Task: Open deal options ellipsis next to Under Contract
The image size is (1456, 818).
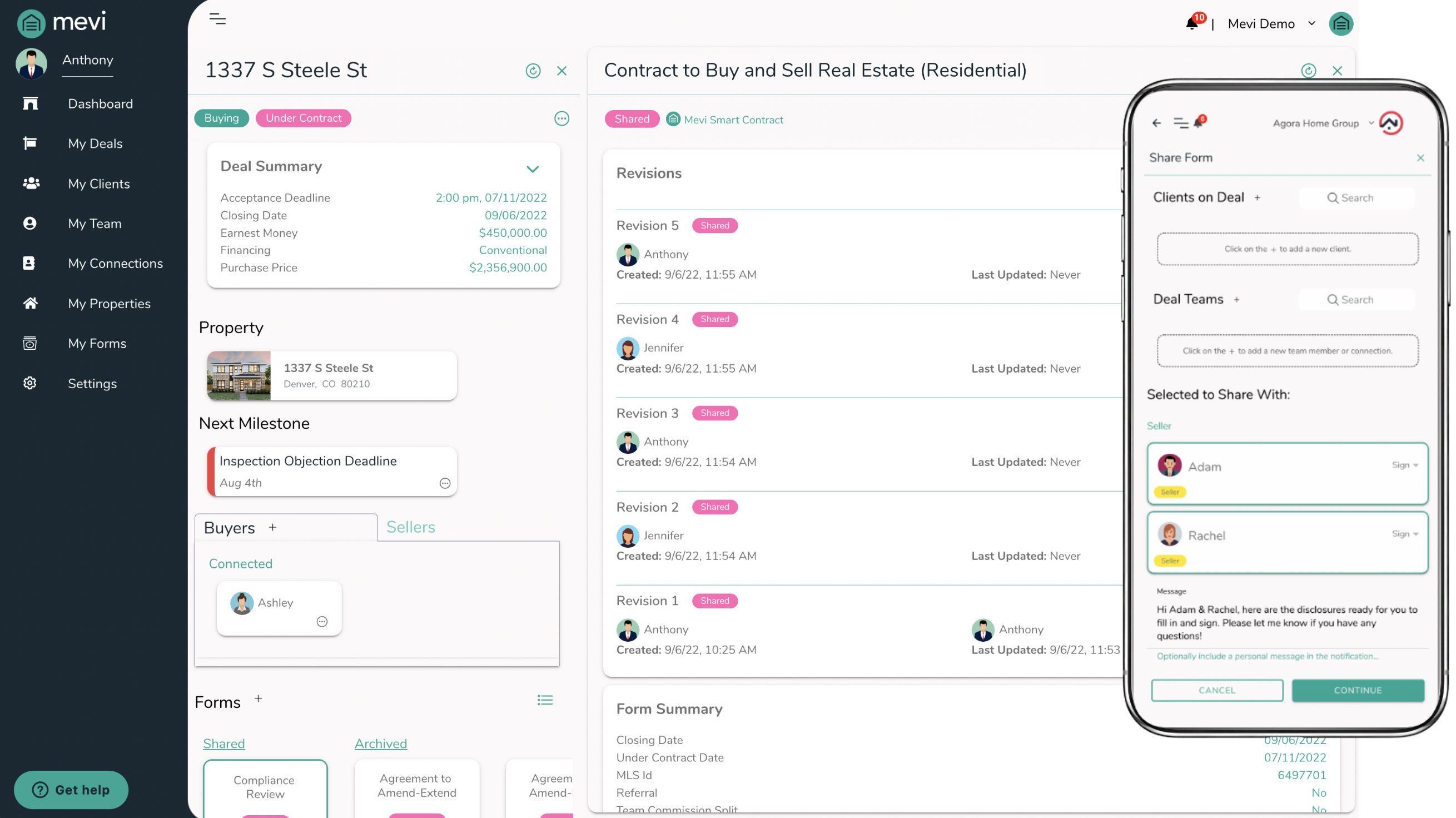Action: (x=561, y=118)
